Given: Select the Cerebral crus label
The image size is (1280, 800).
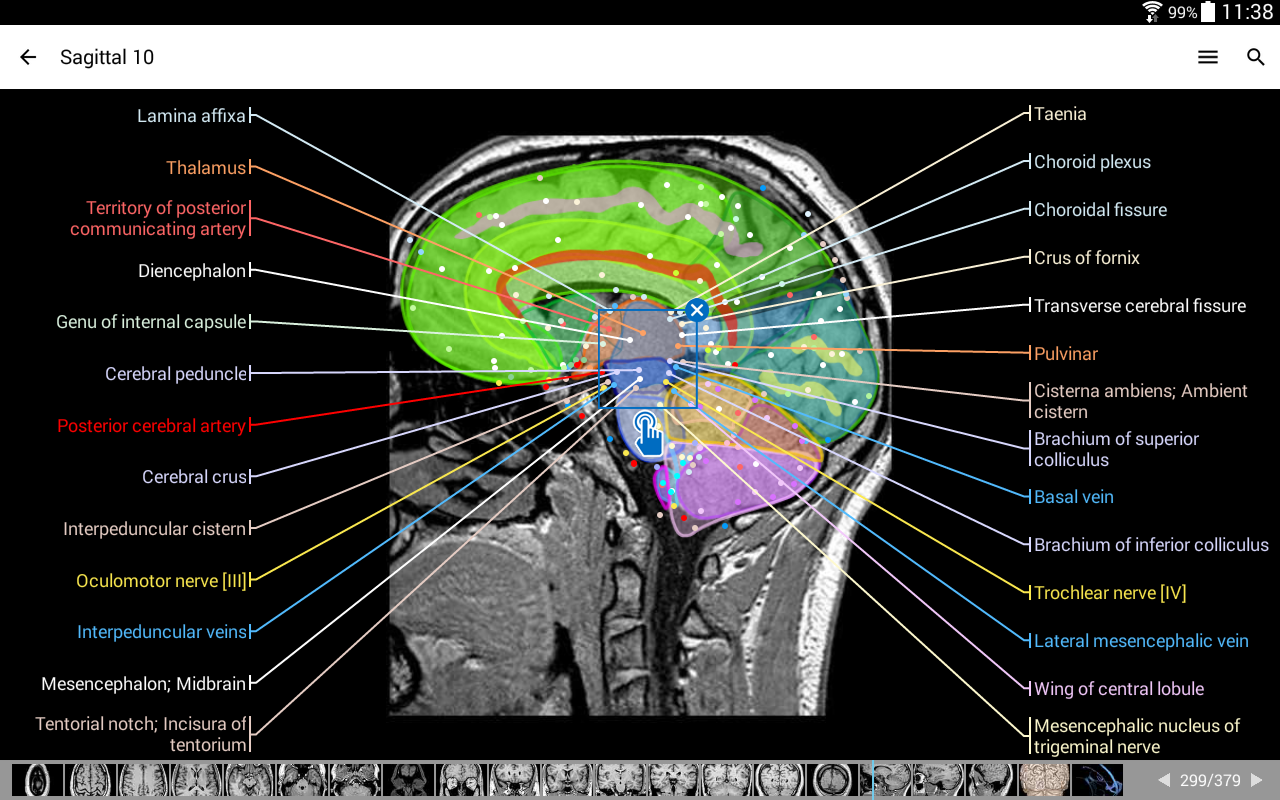Looking at the screenshot, I should point(194,477).
